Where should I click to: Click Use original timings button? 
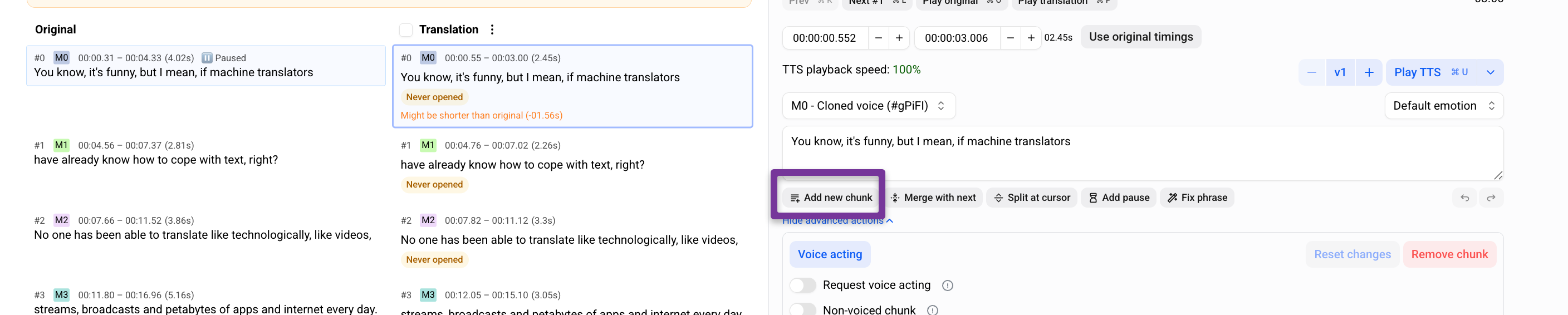(1141, 37)
